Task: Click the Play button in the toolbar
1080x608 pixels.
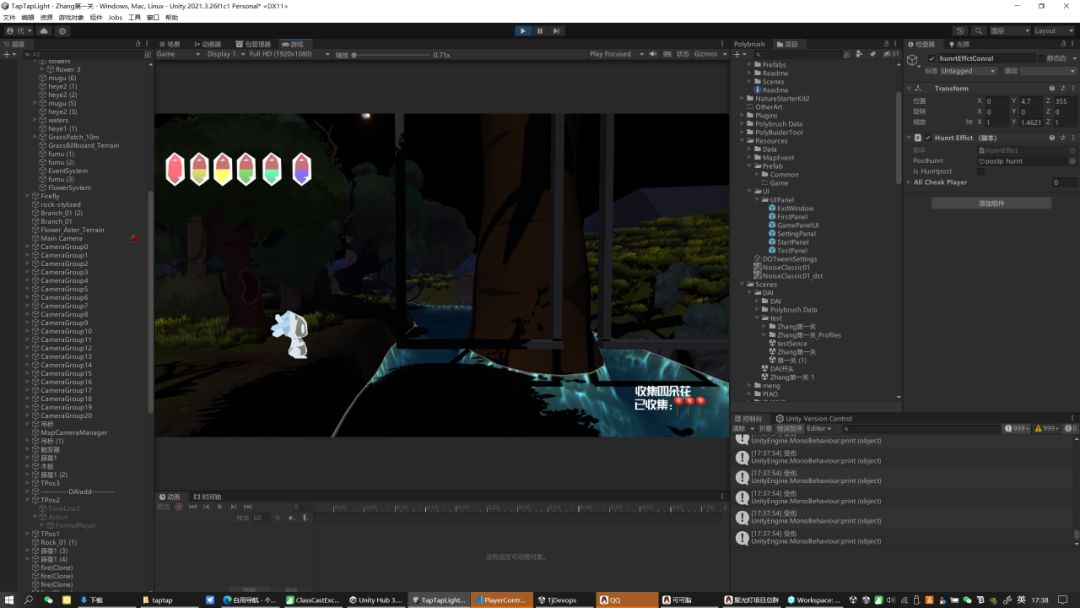Action: click(522, 31)
